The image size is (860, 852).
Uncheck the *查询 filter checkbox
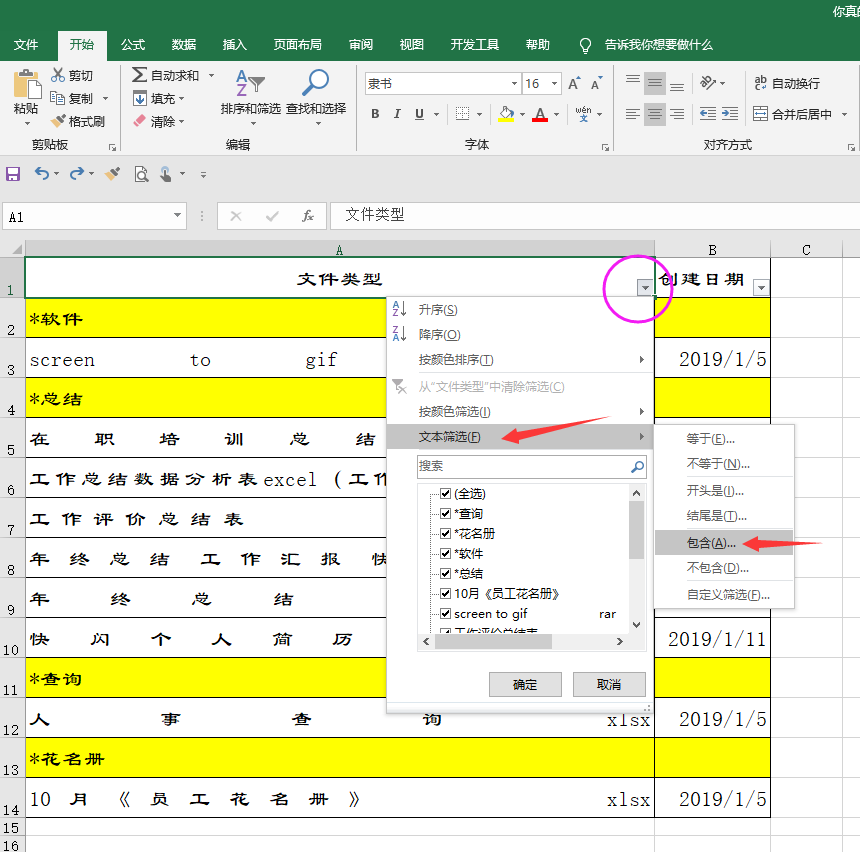click(x=446, y=514)
